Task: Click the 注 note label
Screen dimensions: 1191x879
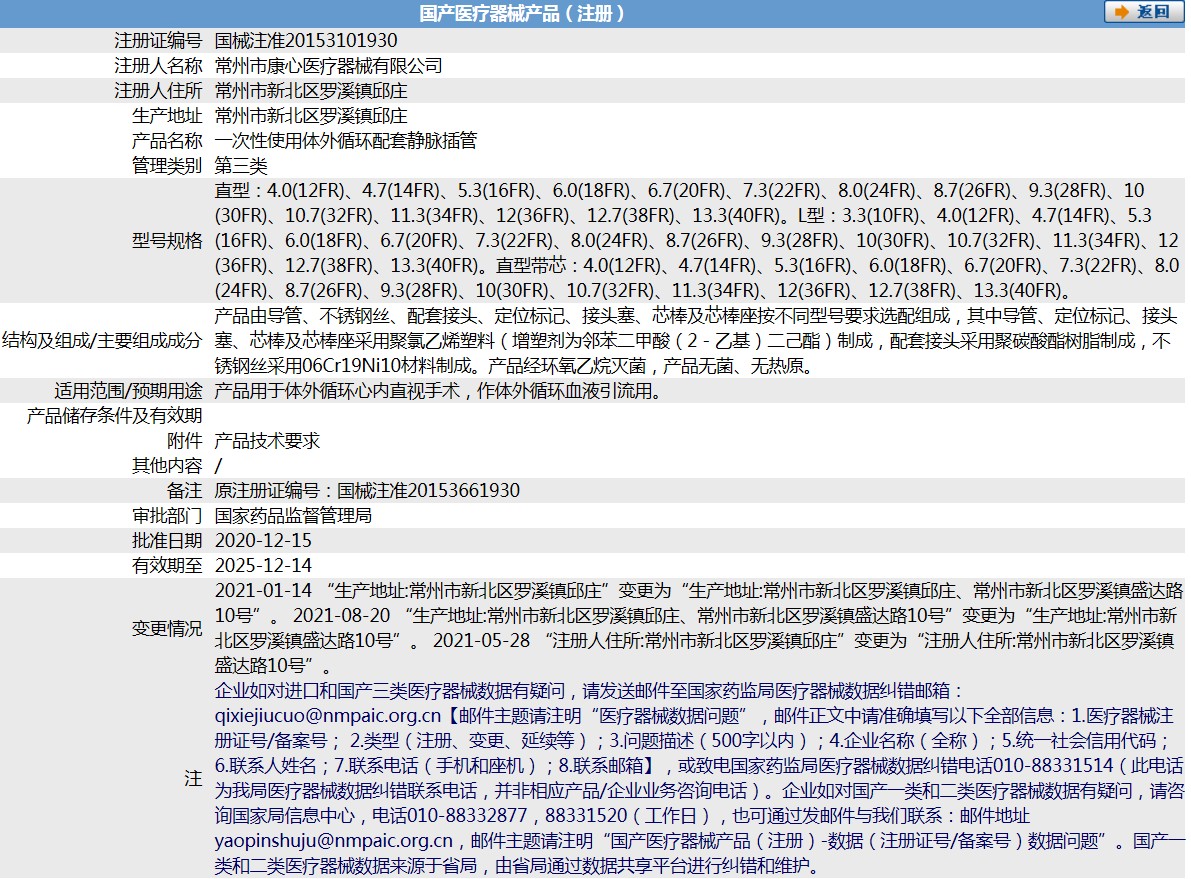Action: [193, 778]
